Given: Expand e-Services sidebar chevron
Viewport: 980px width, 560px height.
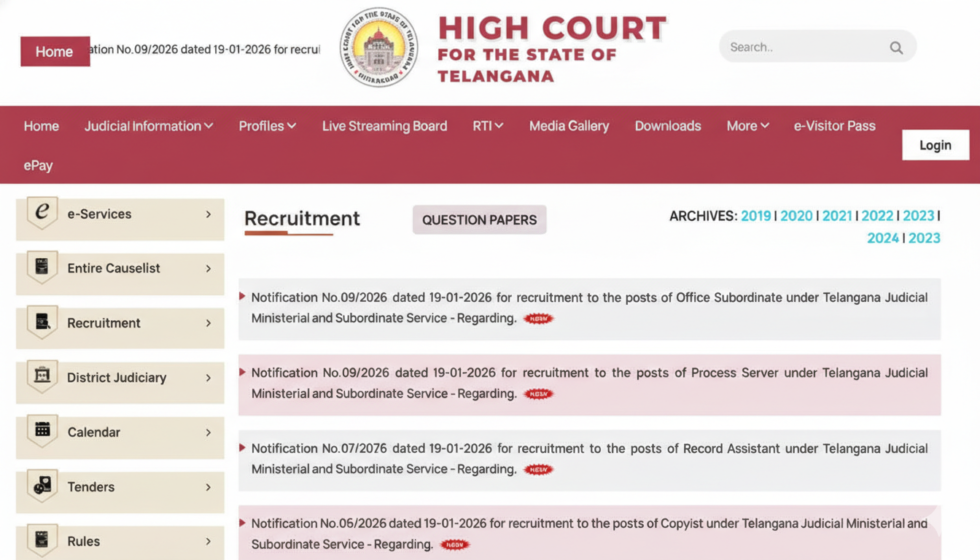Looking at the screenshot, I should (x=209, y=214).
